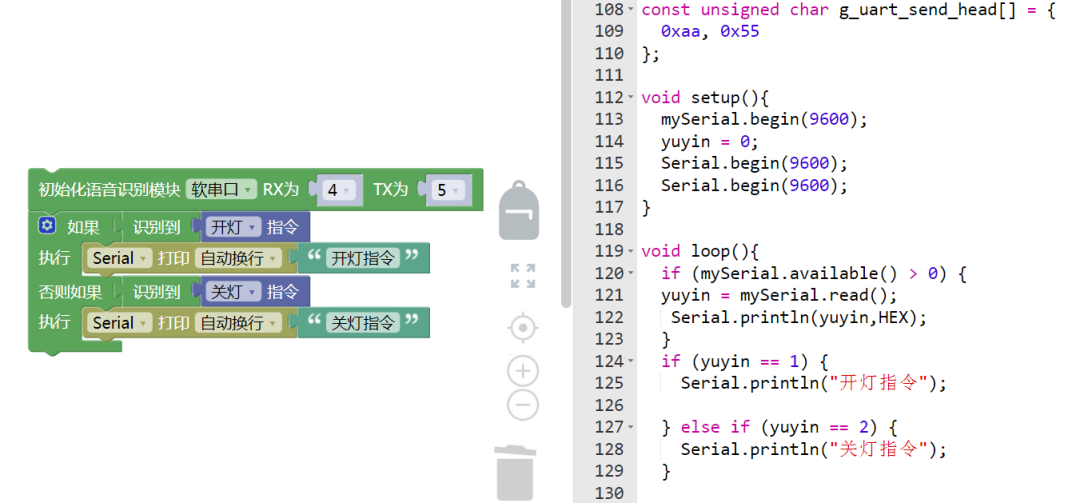Click the 否则如果 block label
Viewport: 1080px width, 503px height.
(x=70, y=291)
